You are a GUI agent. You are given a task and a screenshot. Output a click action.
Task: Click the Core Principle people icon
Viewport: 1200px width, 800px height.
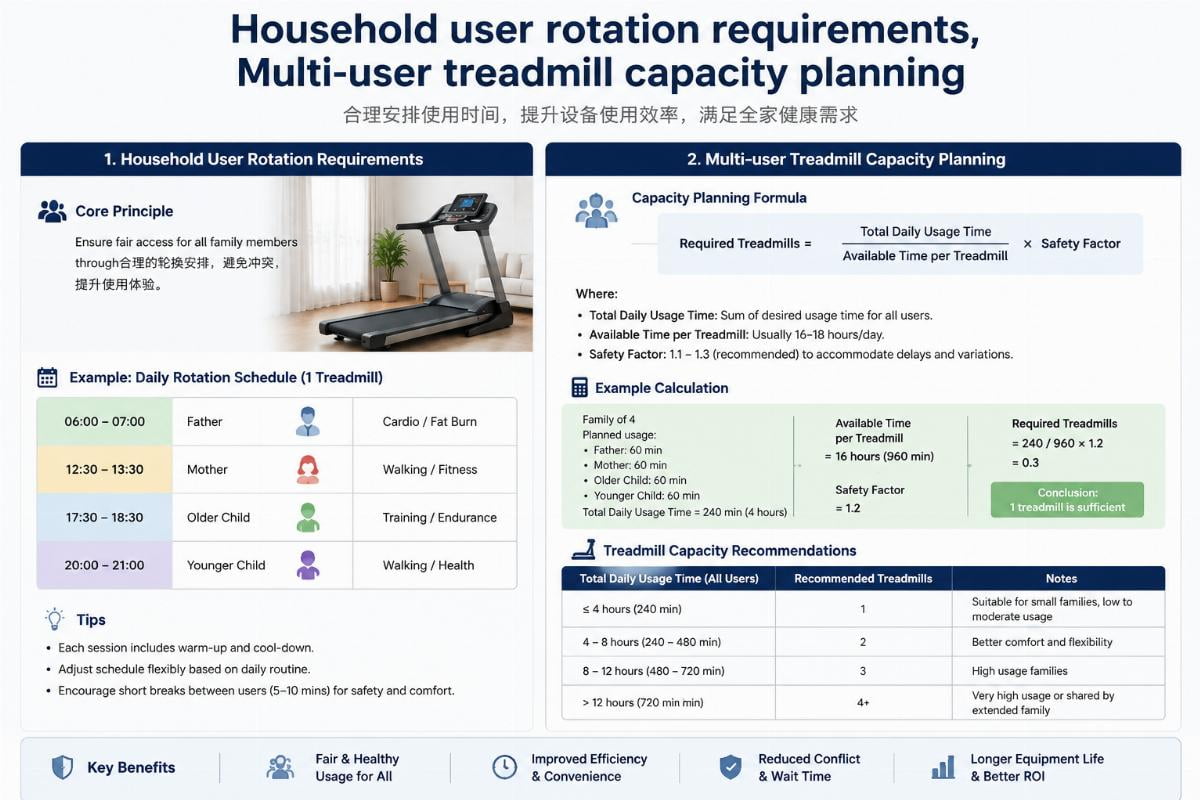click(x=52, y=211)
